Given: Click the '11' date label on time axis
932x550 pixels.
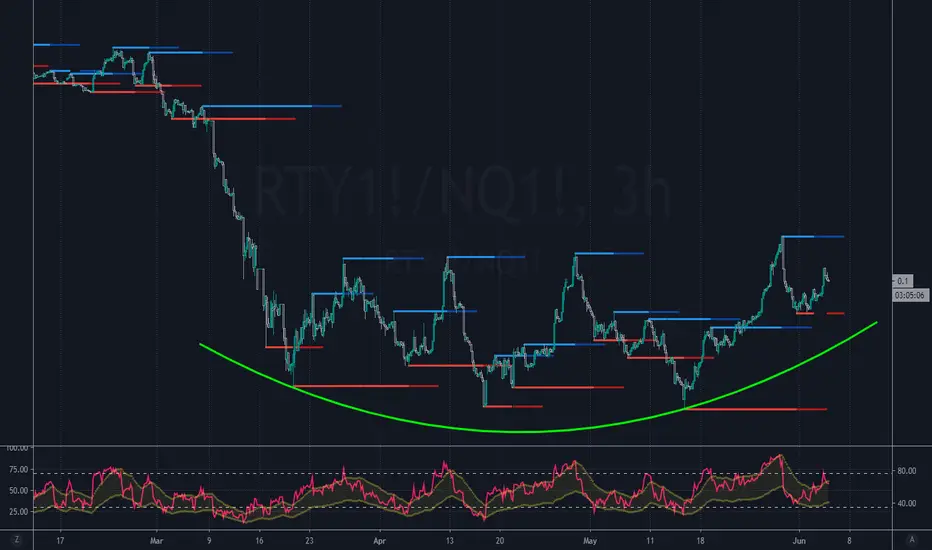Looking at the screenshot, I should [650, 541].
